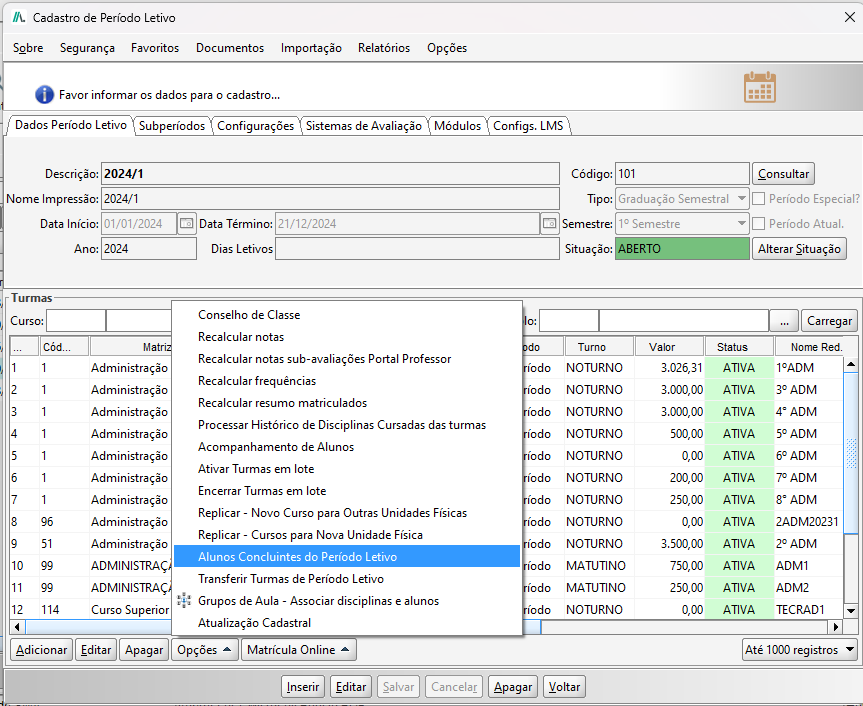The width and height of the screenshot is (863, 706).
Task: Select Replicar - Cursos para Nova Unidade Física
Action: click(347, 535)
